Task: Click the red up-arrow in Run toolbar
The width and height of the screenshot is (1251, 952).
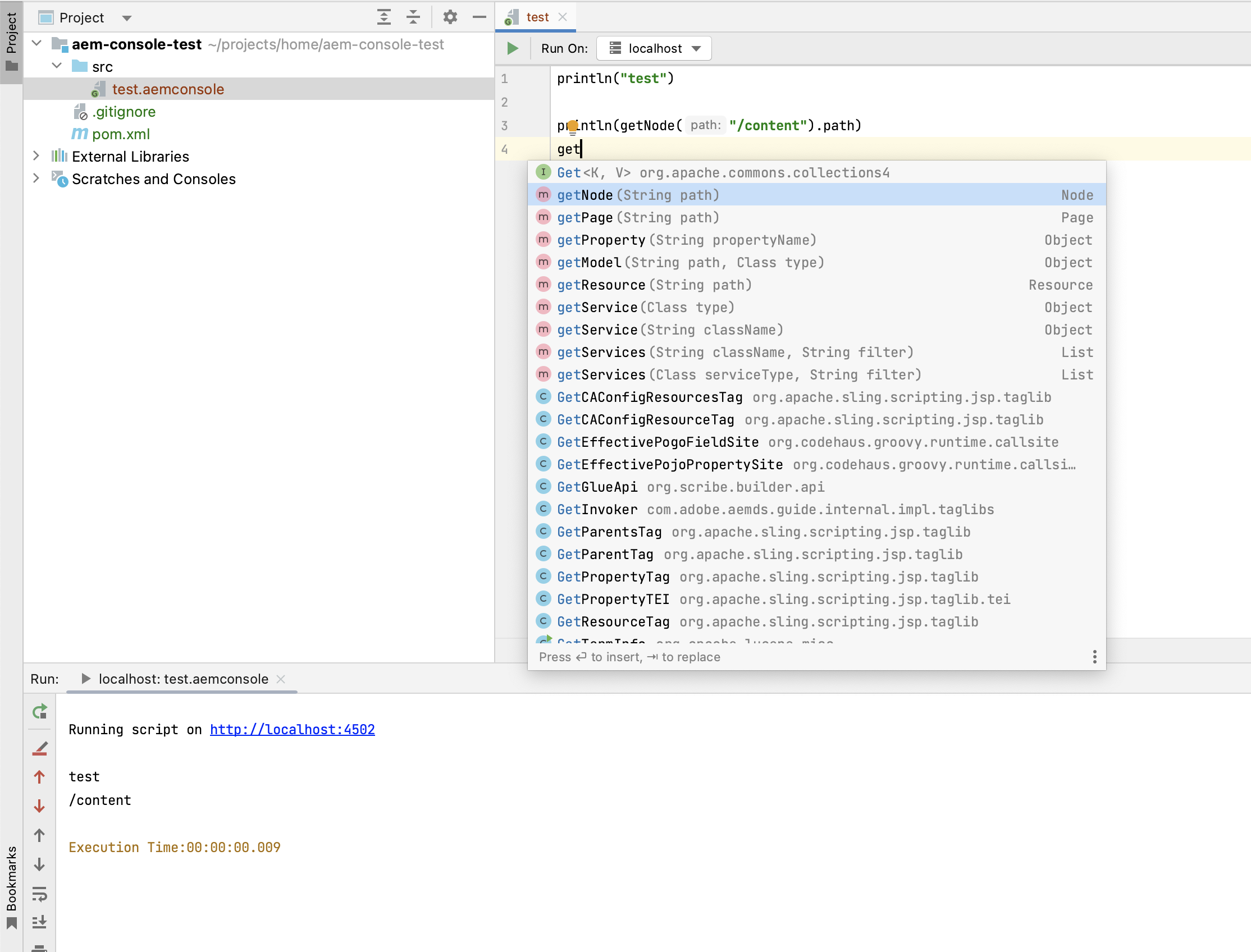Action: click(40, 777)
